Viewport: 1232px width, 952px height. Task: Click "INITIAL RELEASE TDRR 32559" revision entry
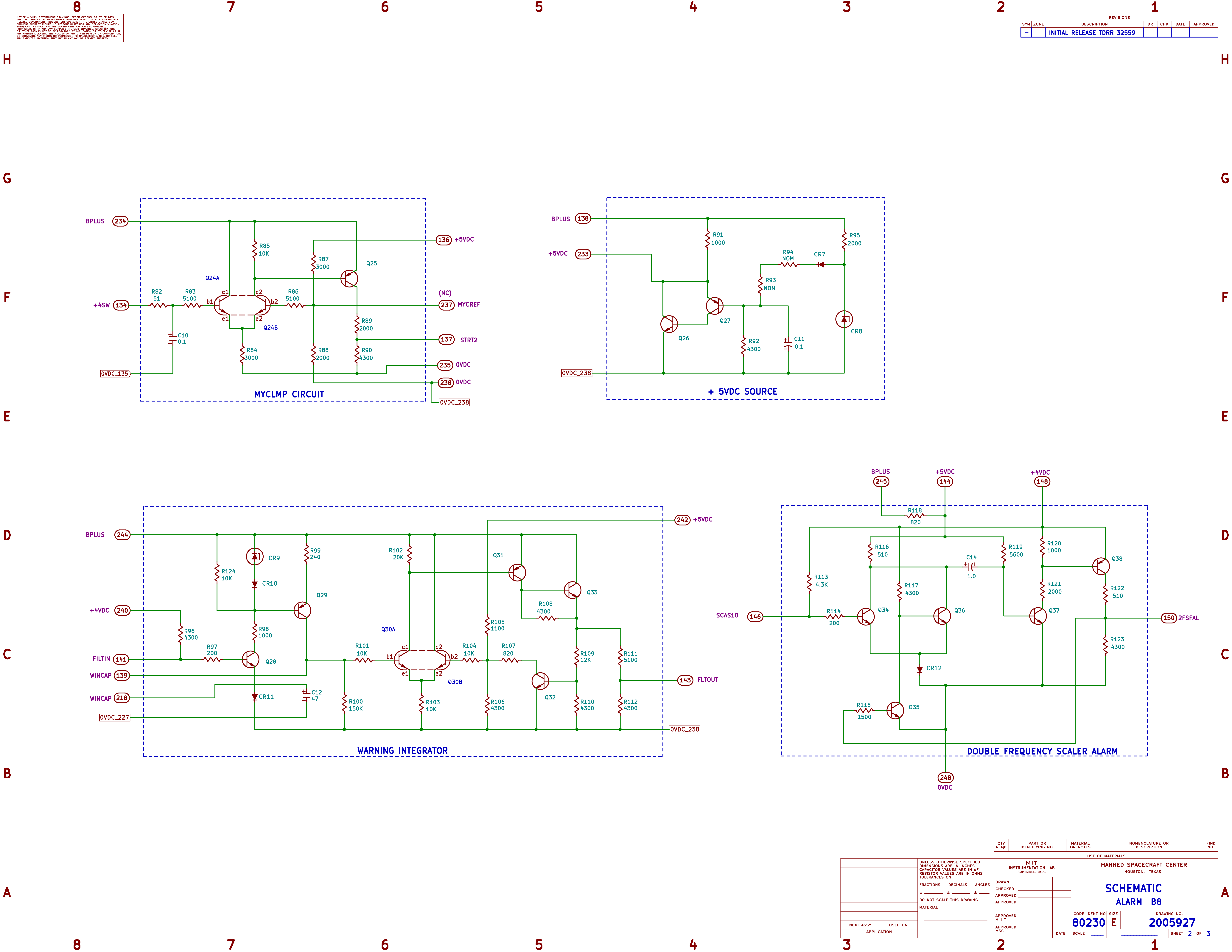(1092, 33)
